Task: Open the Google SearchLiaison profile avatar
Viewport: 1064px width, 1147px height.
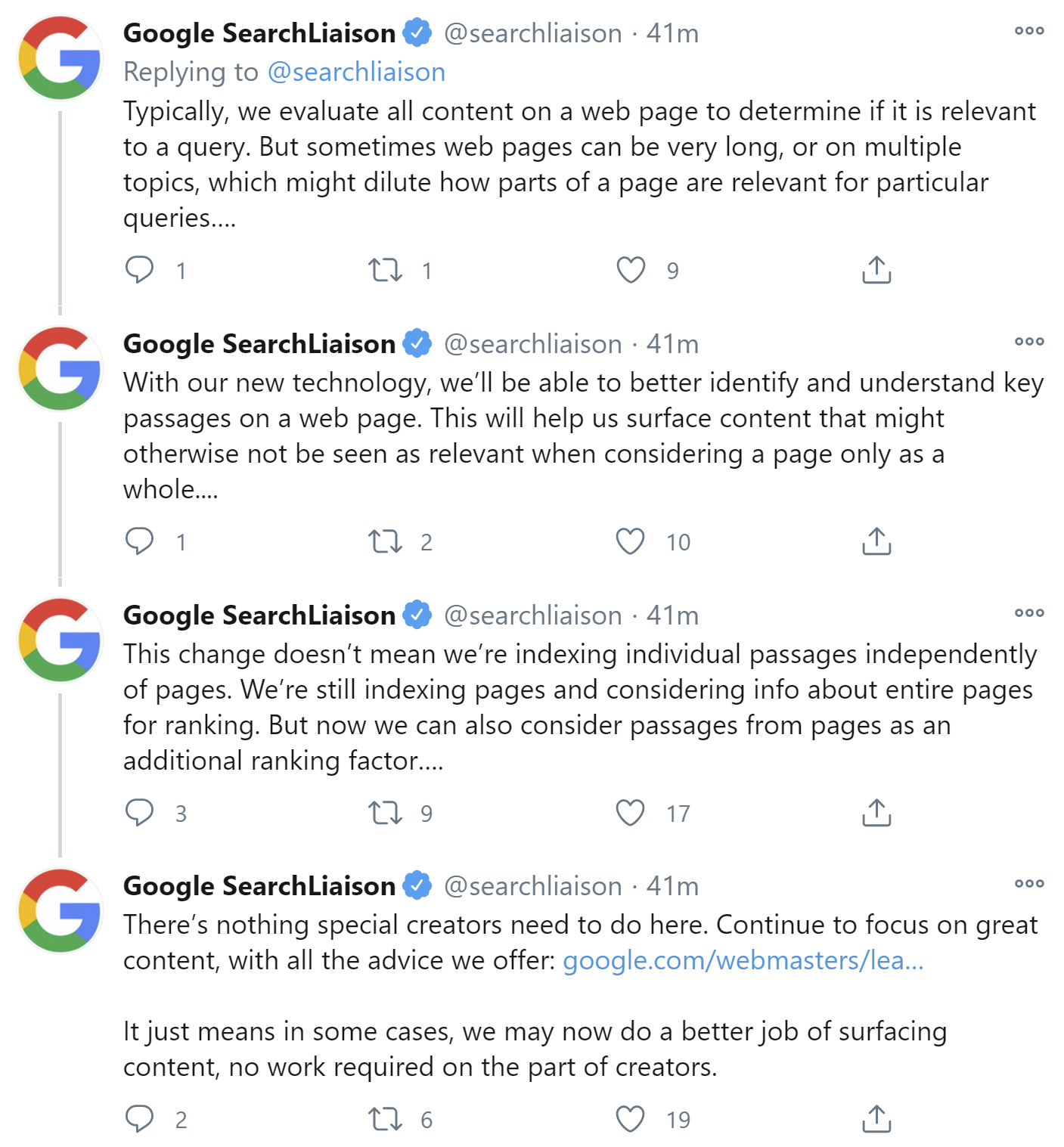Action: (x=59, y=57)
